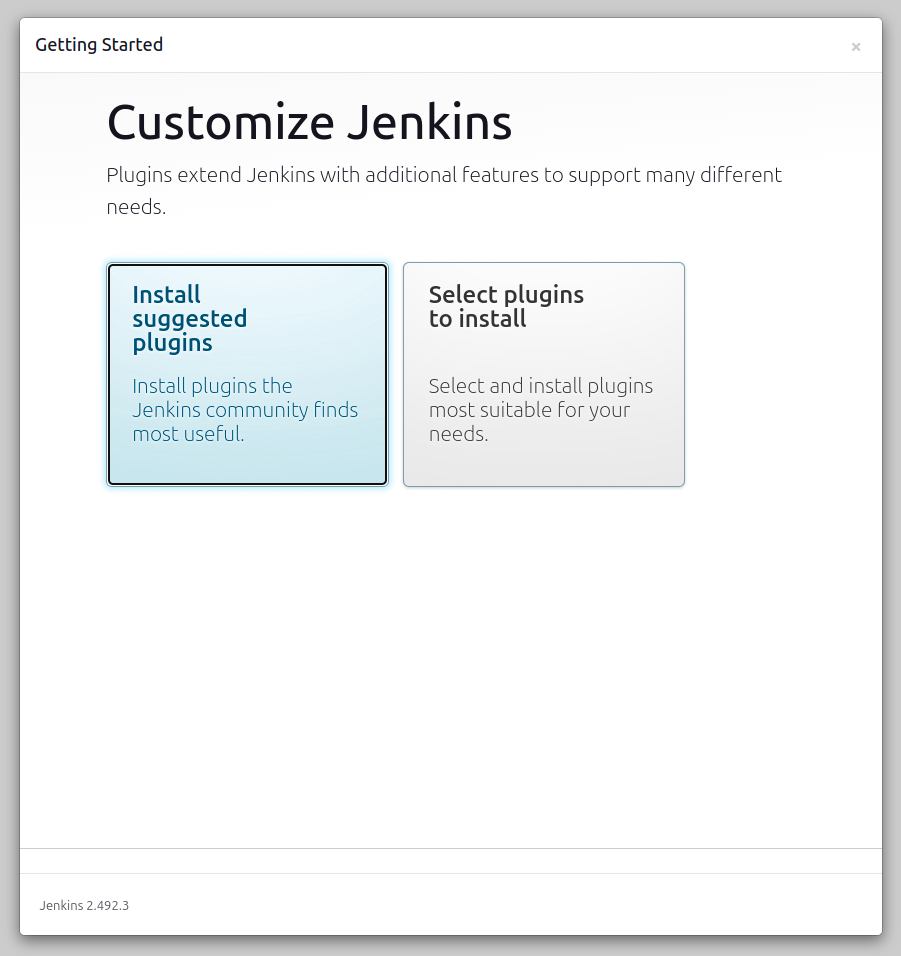
Task: Click the Getting Started title text
Action: tap(99, 45)
